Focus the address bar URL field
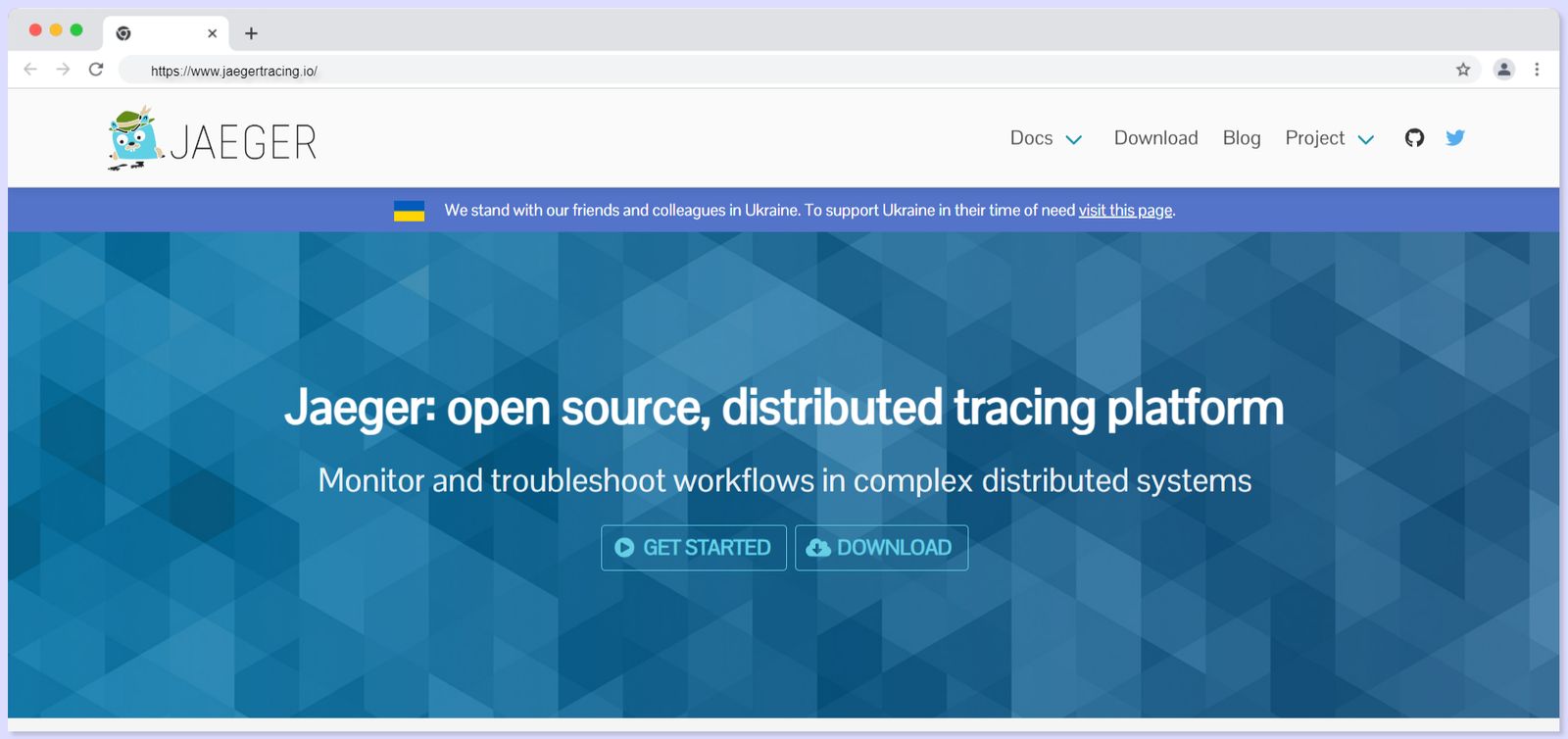The height and width of the screenshot is (739, 1568). [686, 71]
